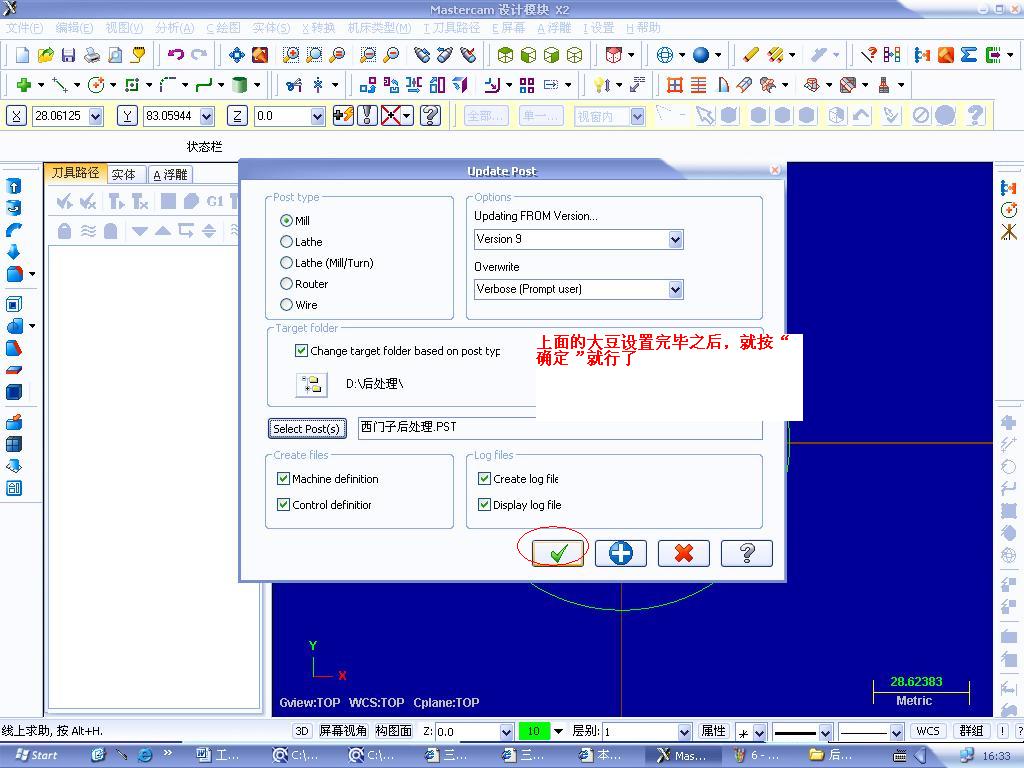Toggle Change target folder based on post type

point(301,351)
